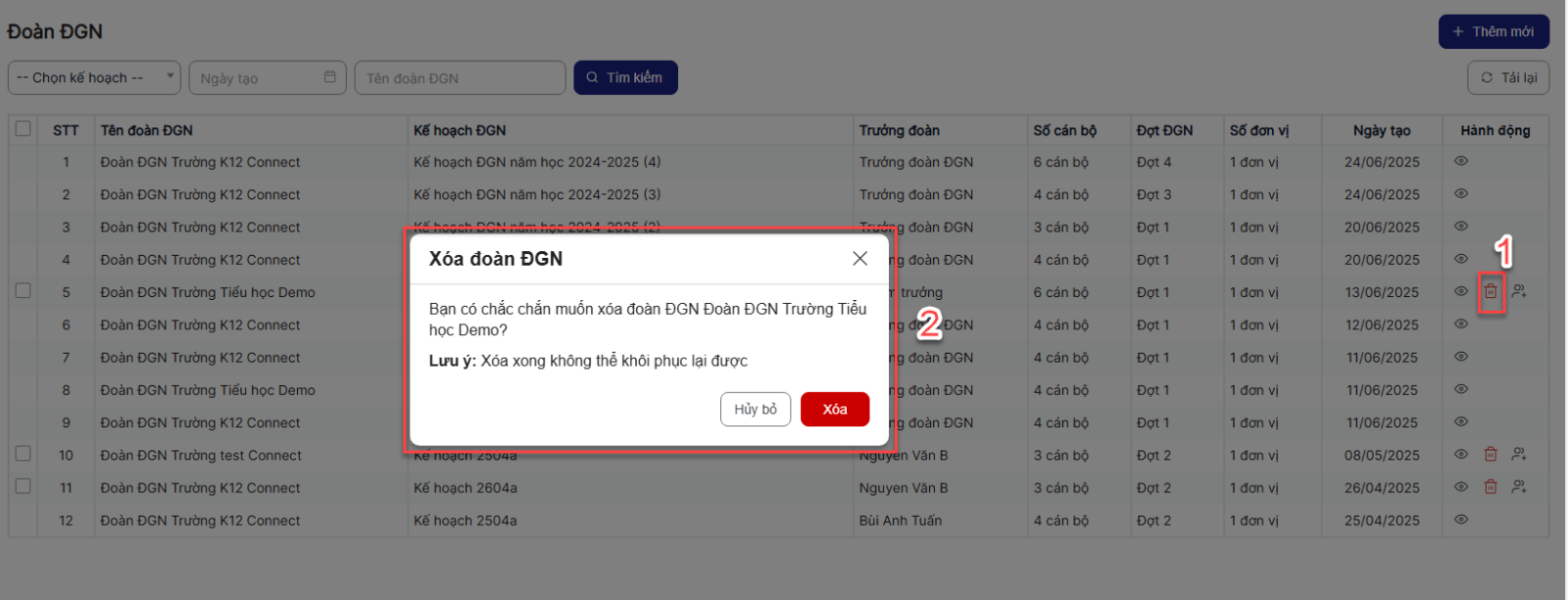Click the trash icon in row 5

(1490, 291)
